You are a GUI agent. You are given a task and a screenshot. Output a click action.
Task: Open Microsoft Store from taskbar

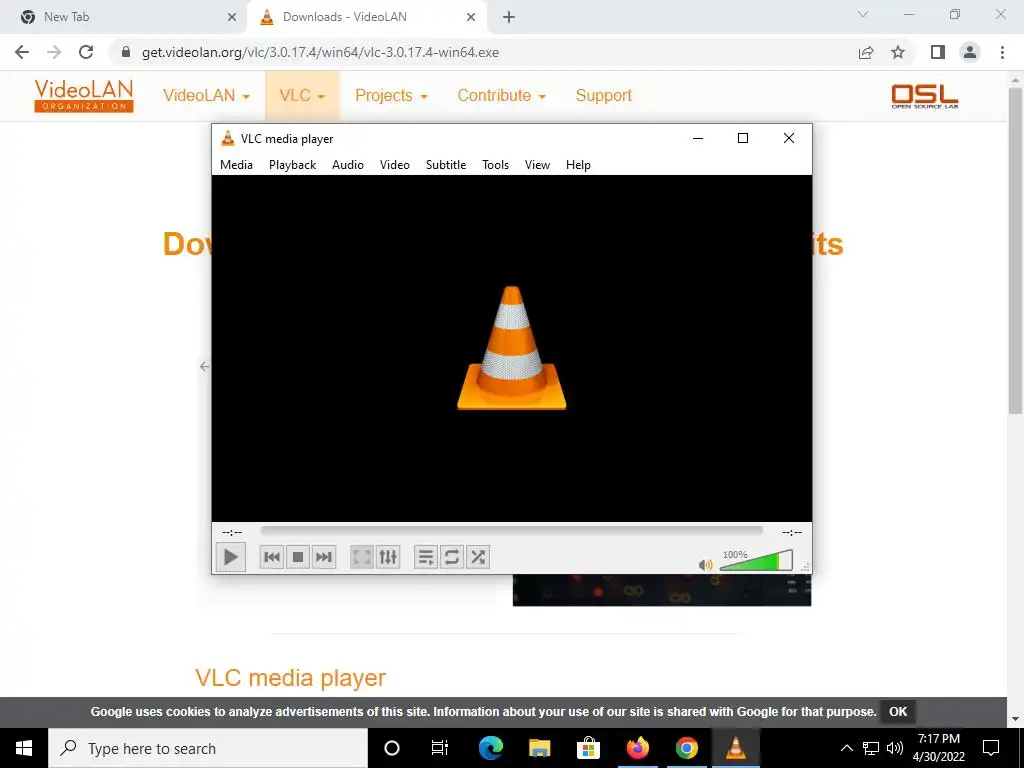(x=588, y=748)
